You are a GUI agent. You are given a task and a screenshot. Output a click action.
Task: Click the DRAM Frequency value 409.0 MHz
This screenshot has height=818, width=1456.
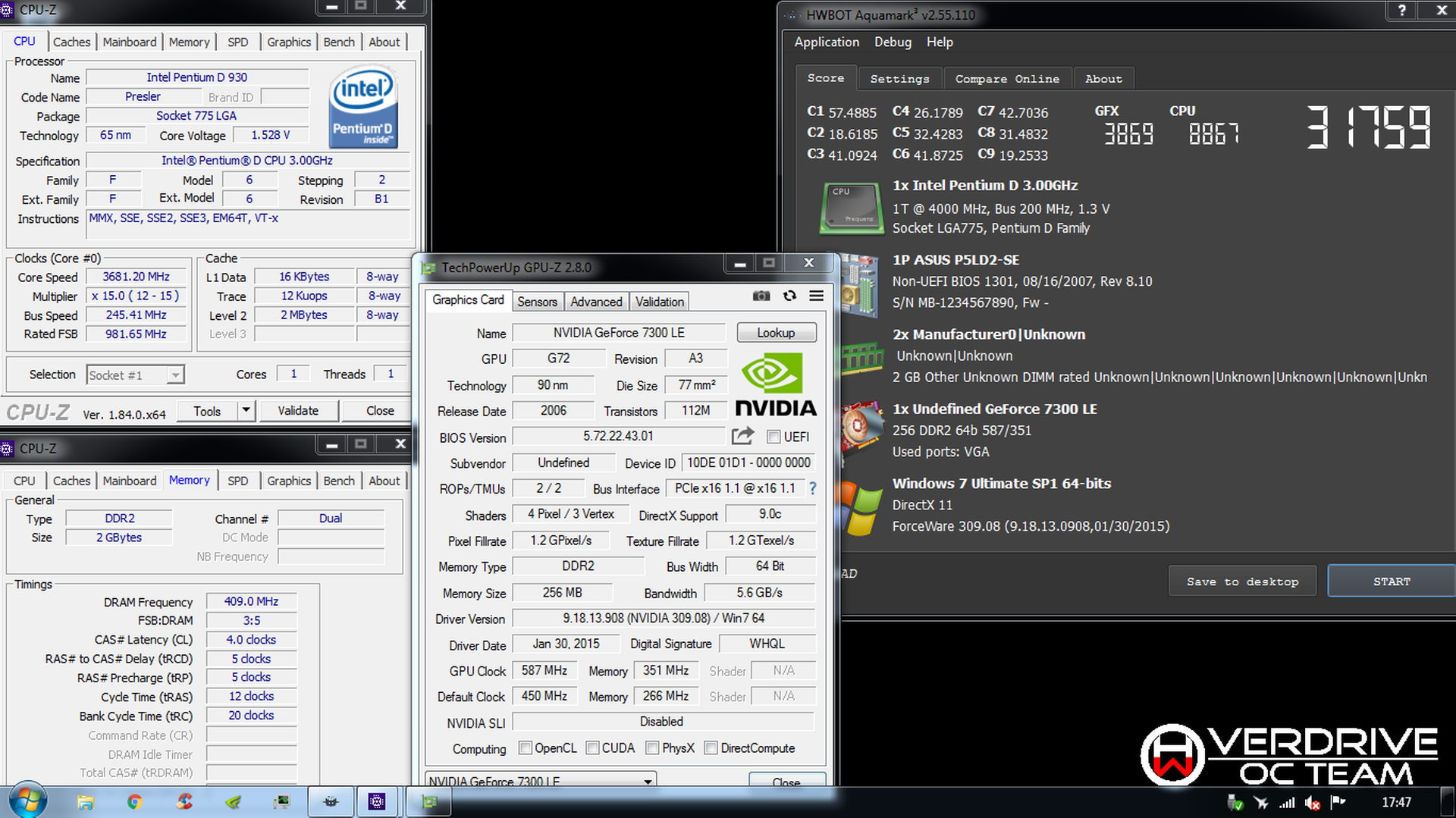point(251,601)
